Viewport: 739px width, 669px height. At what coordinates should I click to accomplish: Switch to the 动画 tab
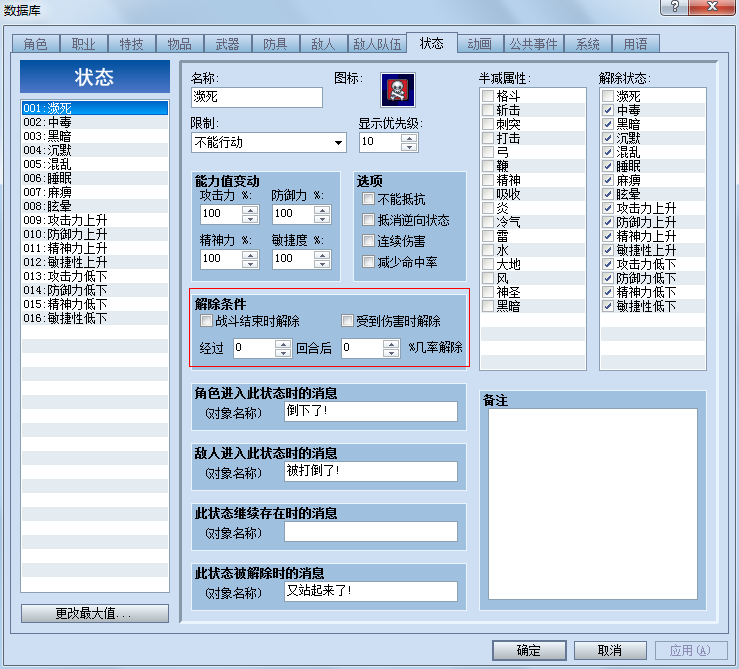(x=479, y=44)
